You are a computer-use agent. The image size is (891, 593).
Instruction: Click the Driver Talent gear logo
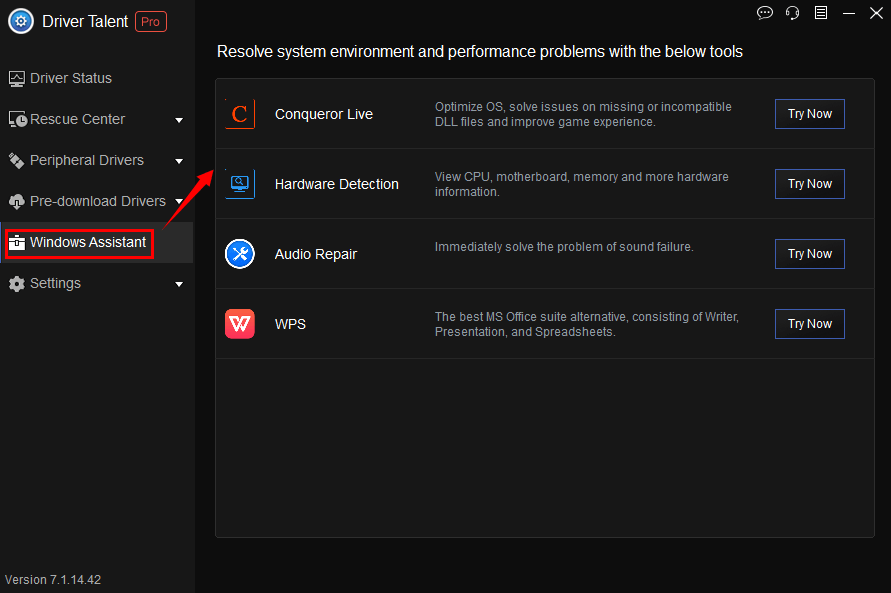pos(21,21)
